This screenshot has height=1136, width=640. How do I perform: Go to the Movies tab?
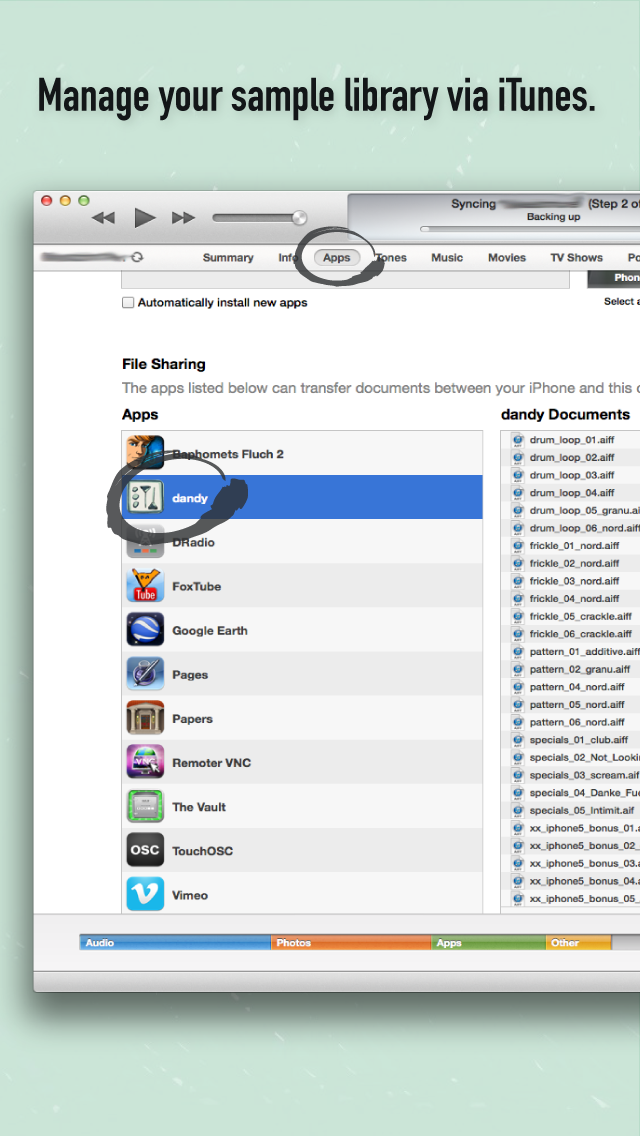click(x=507, y=257)
